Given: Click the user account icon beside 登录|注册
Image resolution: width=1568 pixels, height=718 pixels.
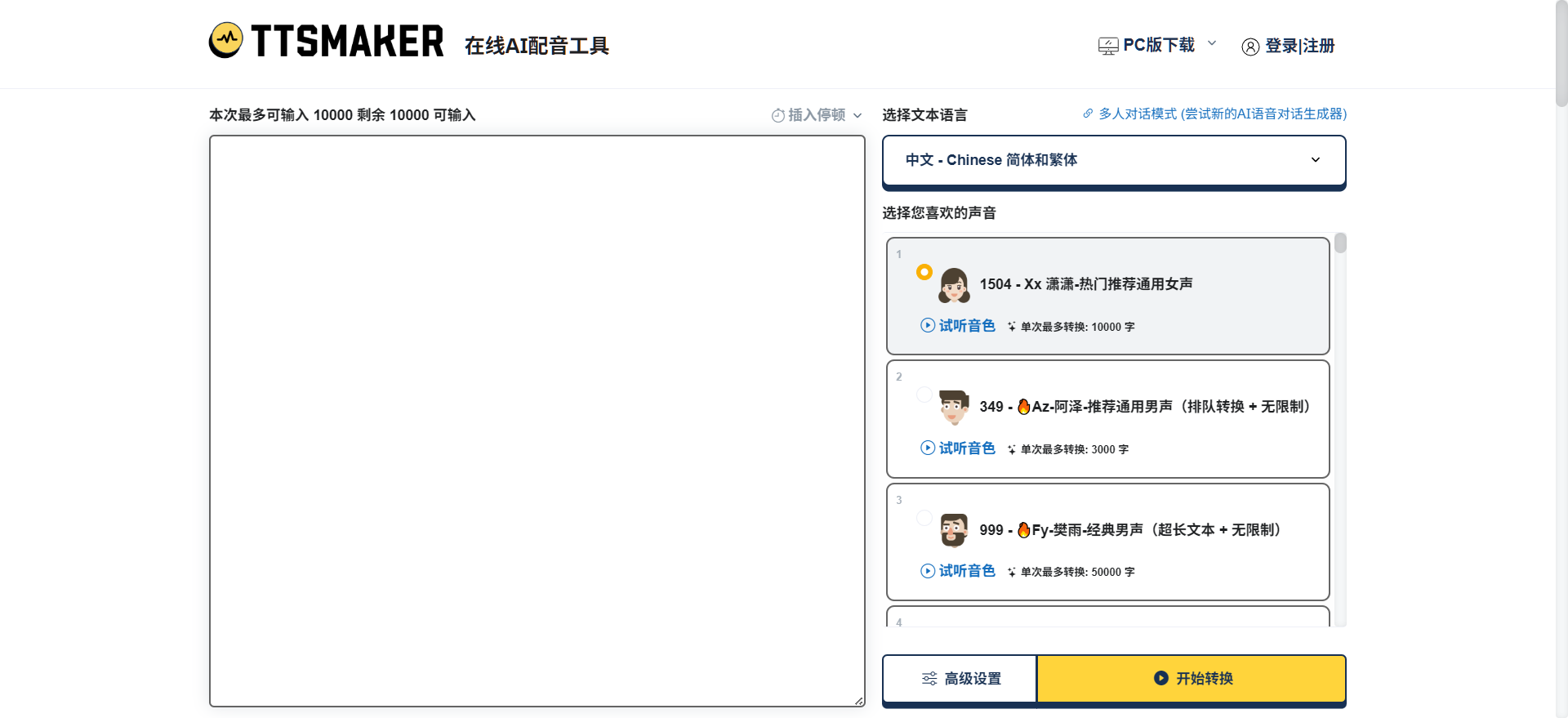Looking at the screenshot, I should click(x=1249, y=47).
